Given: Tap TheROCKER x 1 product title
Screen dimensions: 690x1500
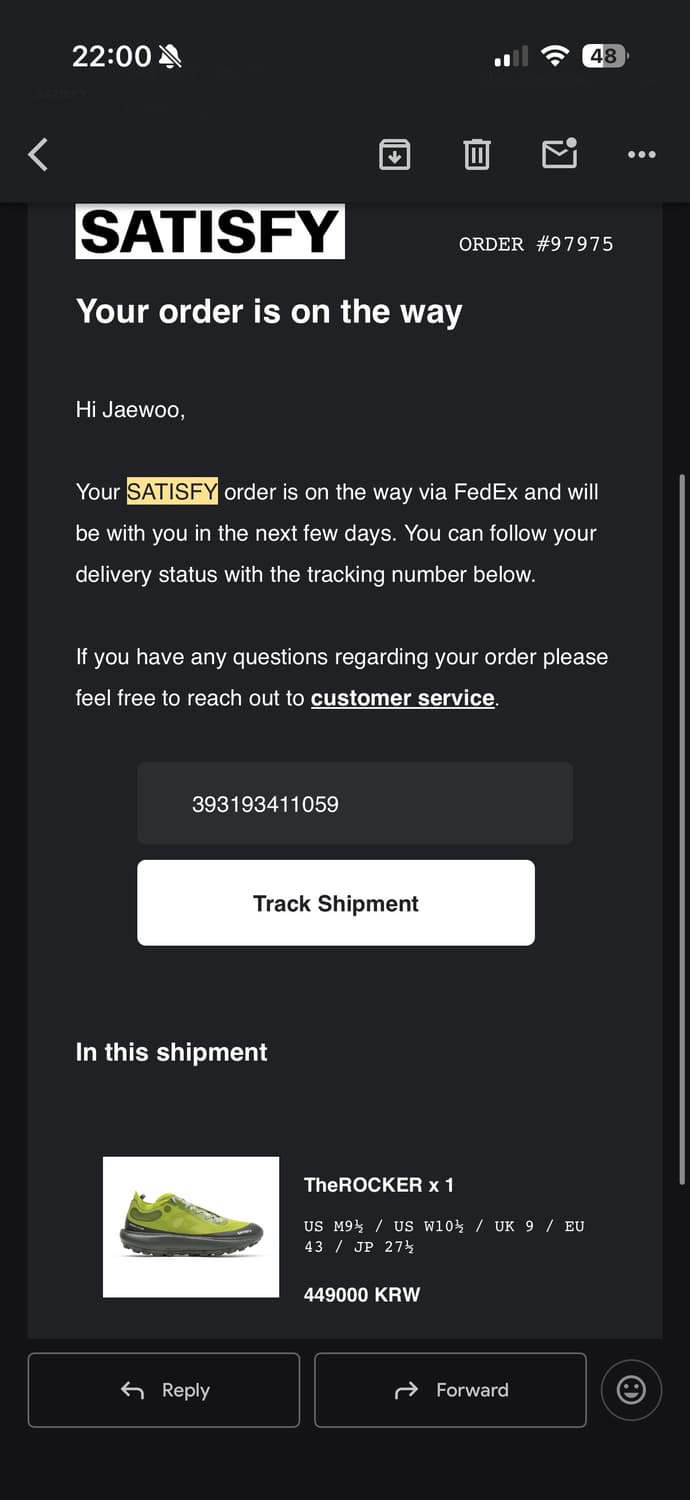Looking at the screenshot, I should 378,1185.
